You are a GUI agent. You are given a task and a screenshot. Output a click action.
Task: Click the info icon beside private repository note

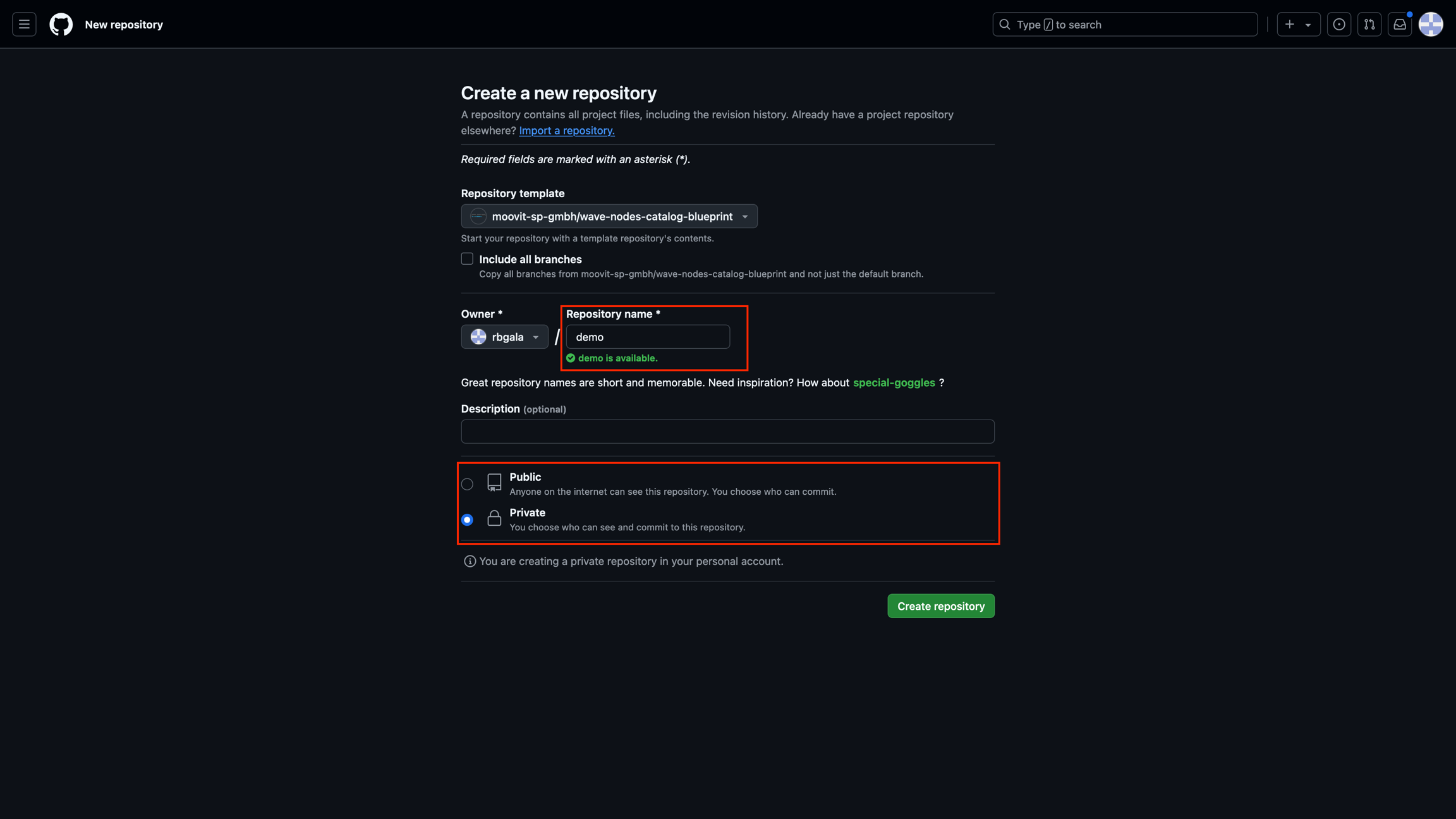pyautogui.click(x=470, y=561)
